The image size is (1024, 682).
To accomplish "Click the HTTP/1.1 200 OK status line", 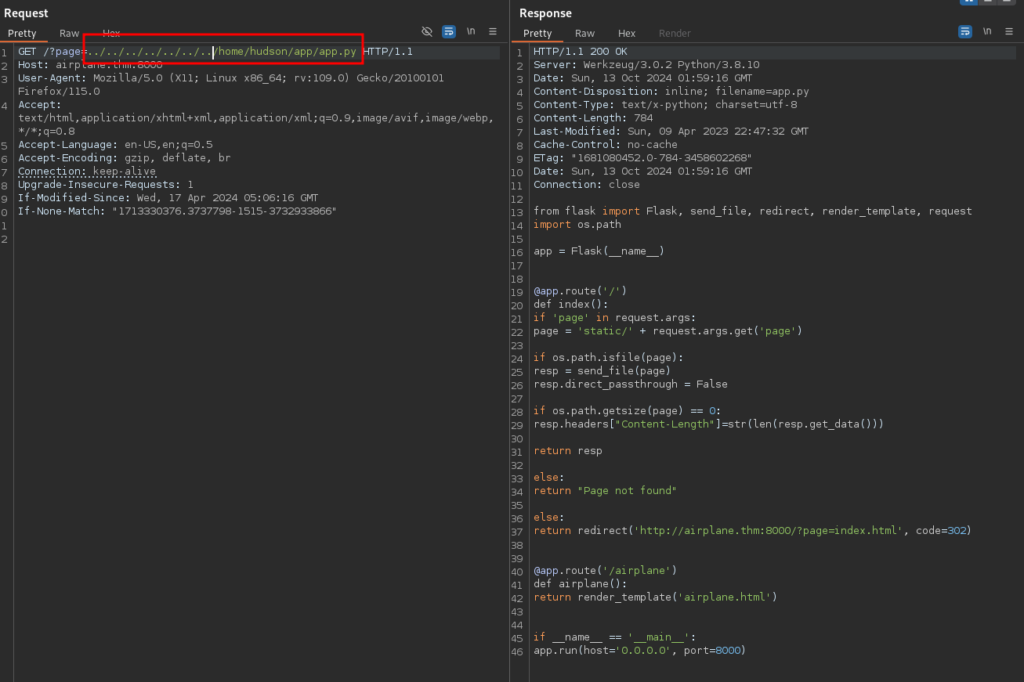I will (580, 52).
